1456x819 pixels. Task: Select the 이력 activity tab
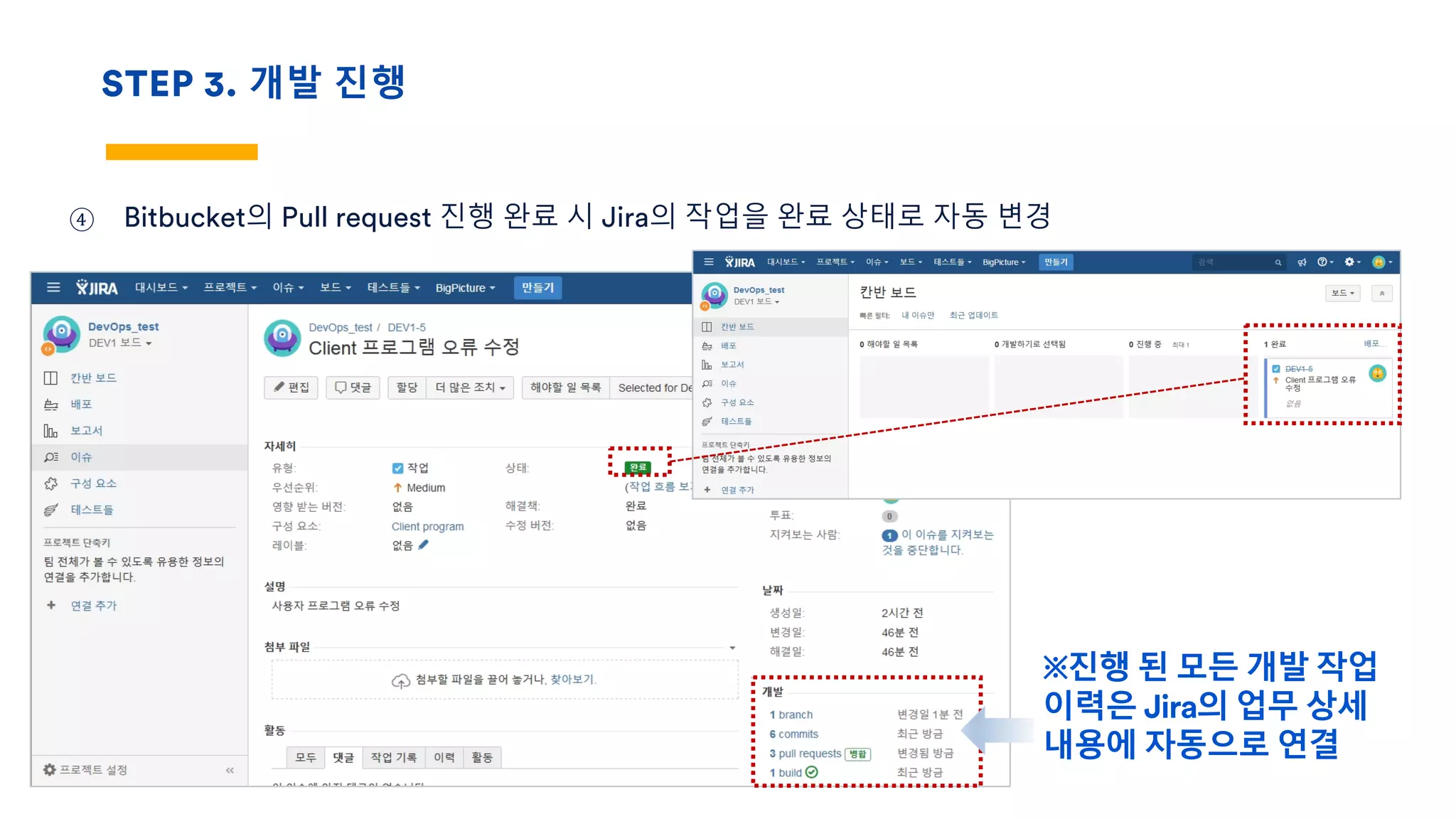point(444,757)
